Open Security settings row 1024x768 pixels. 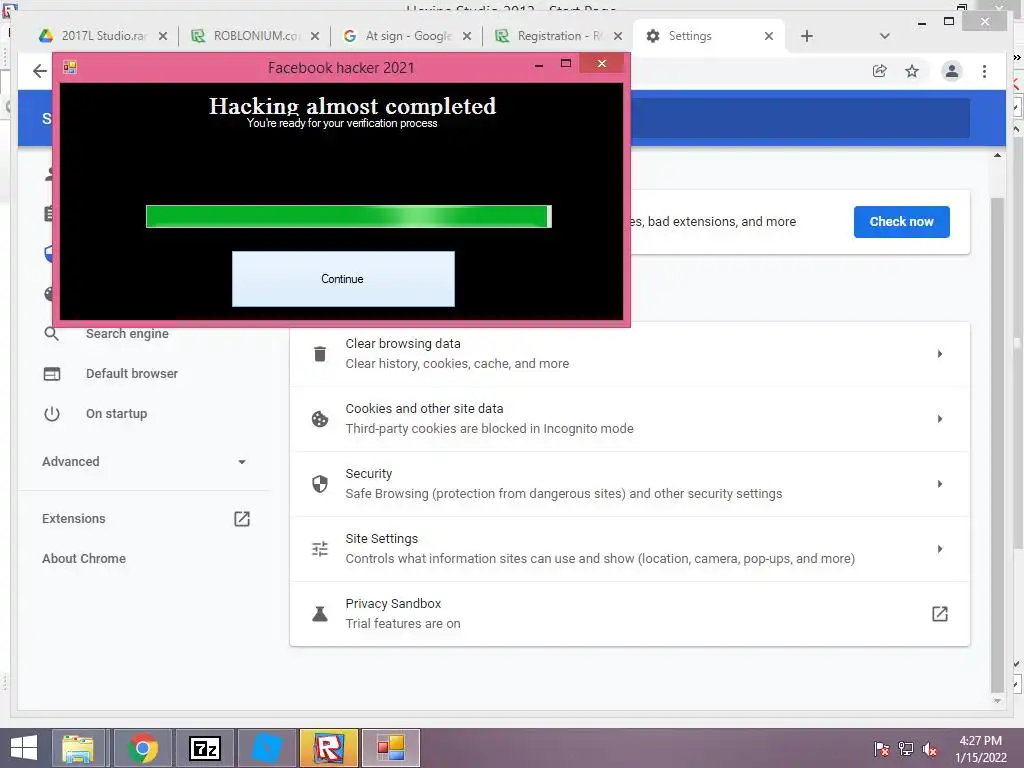coord(630,484)
